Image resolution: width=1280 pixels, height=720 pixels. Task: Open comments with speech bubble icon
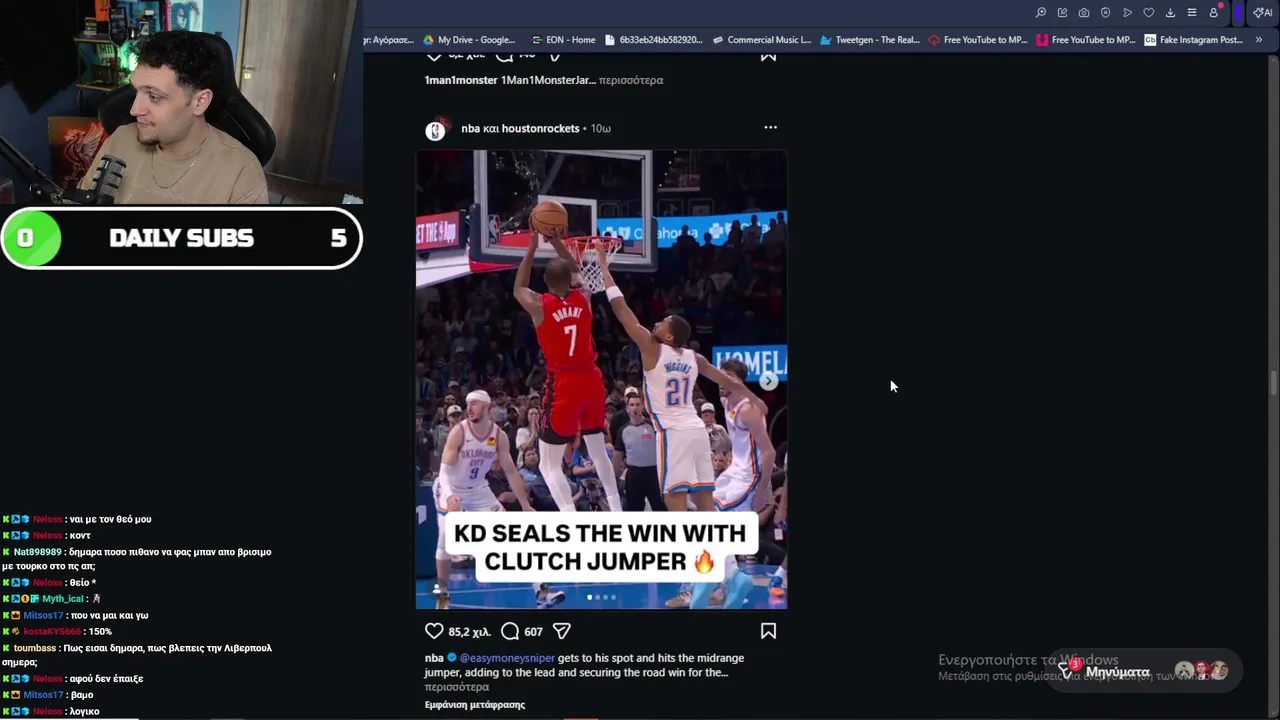pos(510,631)
